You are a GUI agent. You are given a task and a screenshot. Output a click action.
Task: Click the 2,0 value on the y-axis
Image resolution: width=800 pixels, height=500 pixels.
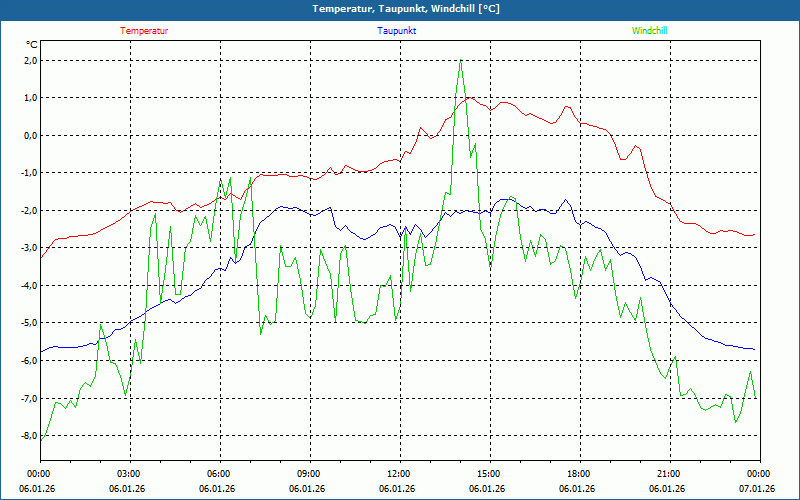point(29,61)
